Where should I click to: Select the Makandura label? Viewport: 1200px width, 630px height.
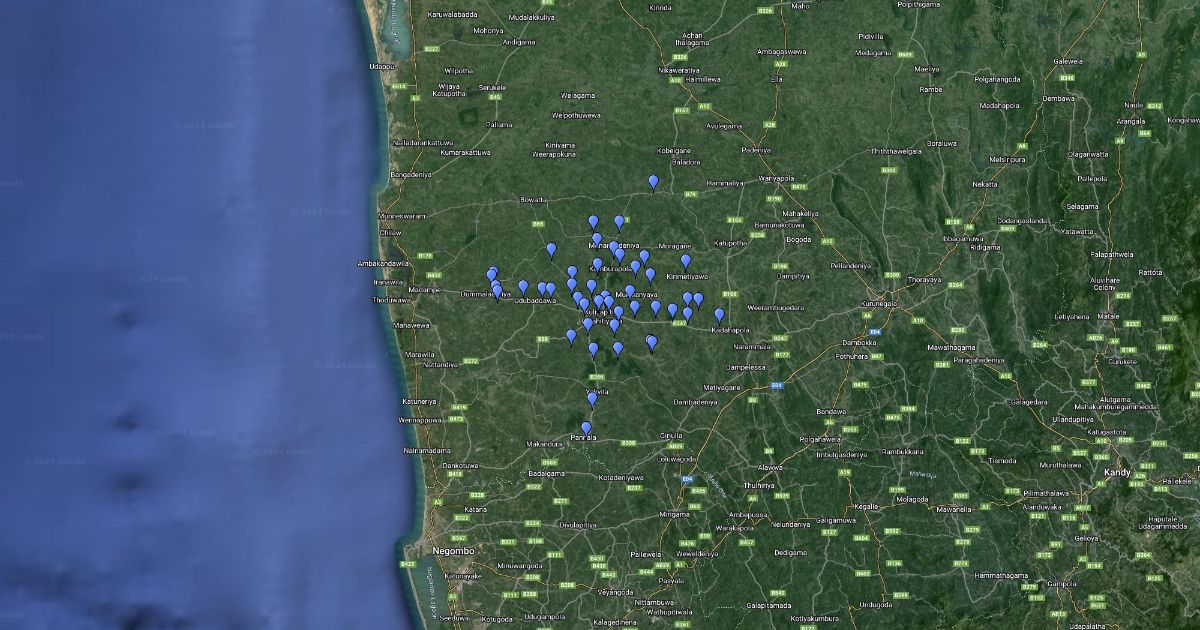coord(545,443)
